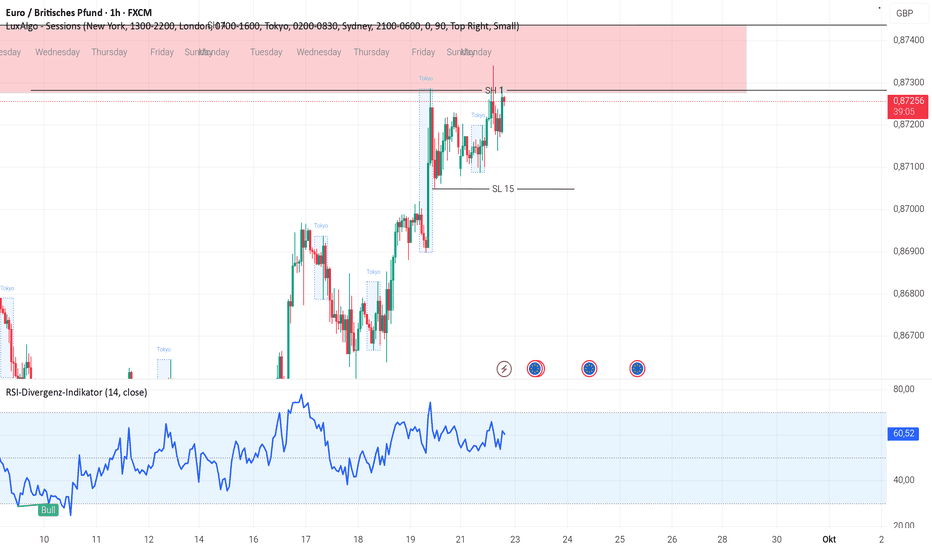
Task: Click the 20,00 RSI scale label
Action: pos(903,525)
